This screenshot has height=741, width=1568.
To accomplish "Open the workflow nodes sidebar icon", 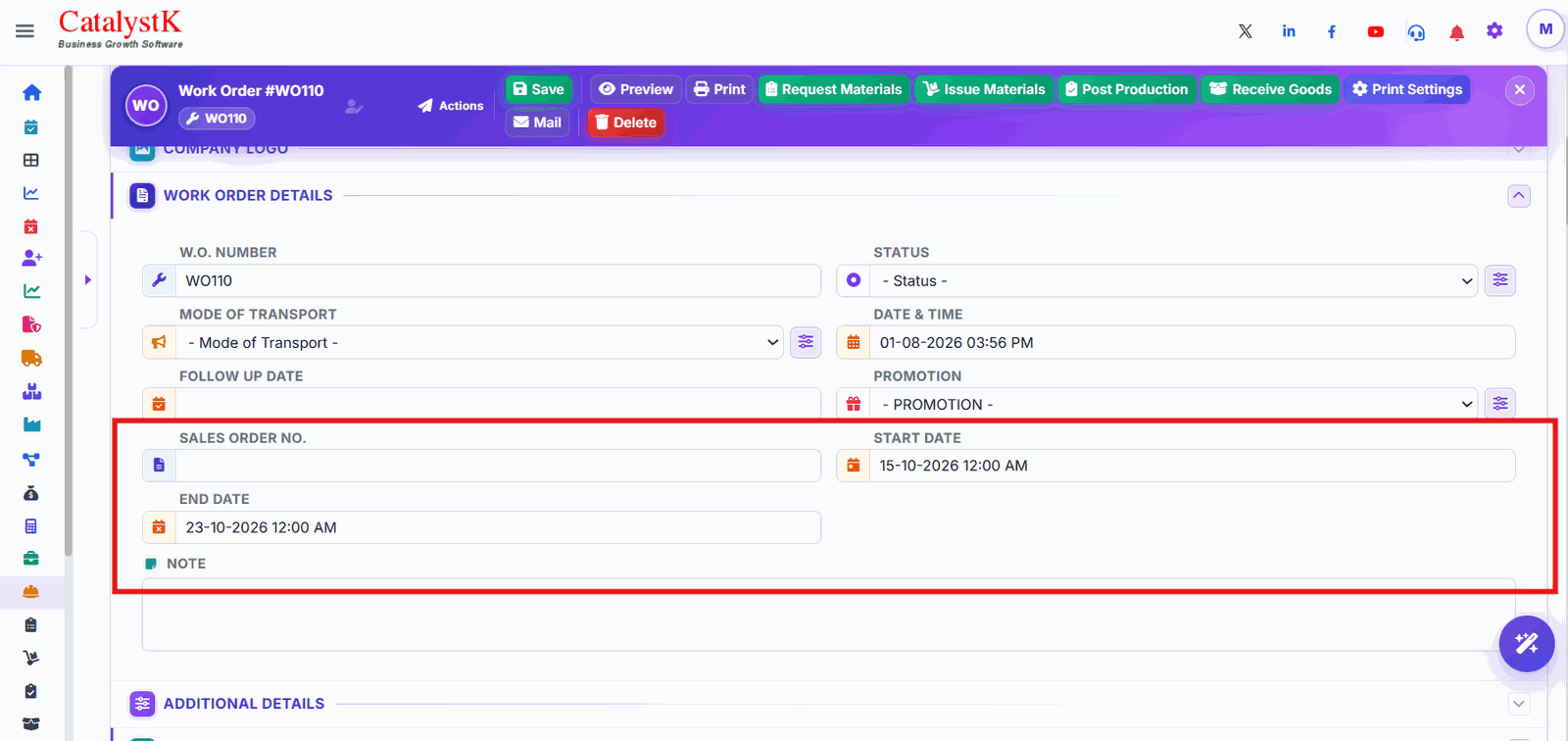I will click(x=31, y=459).
